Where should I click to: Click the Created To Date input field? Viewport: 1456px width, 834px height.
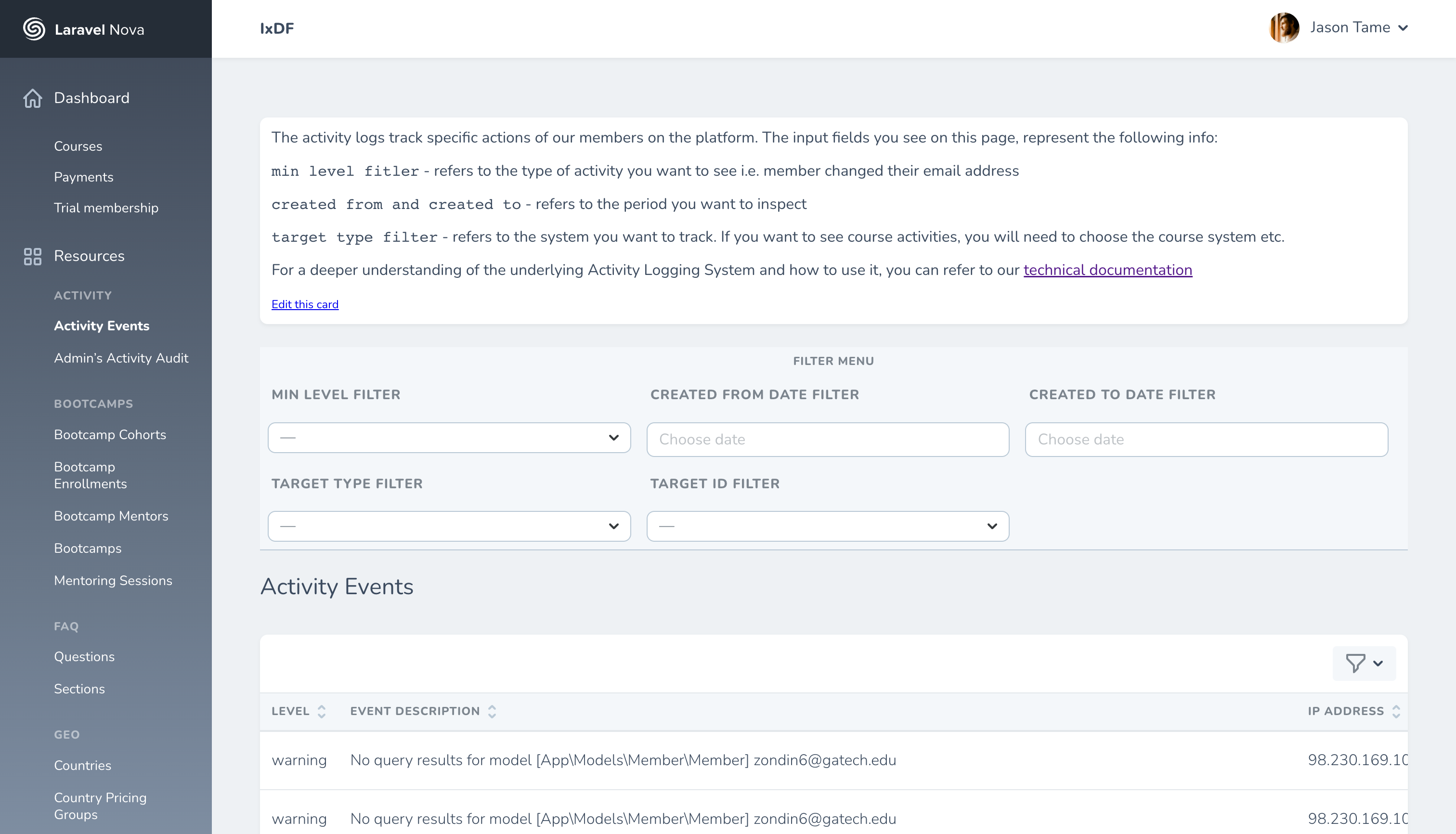tap(1206, 439)
